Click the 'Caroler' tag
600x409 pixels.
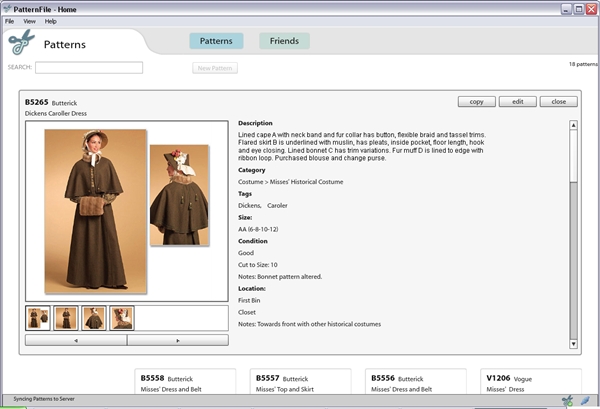click(277, 206)
